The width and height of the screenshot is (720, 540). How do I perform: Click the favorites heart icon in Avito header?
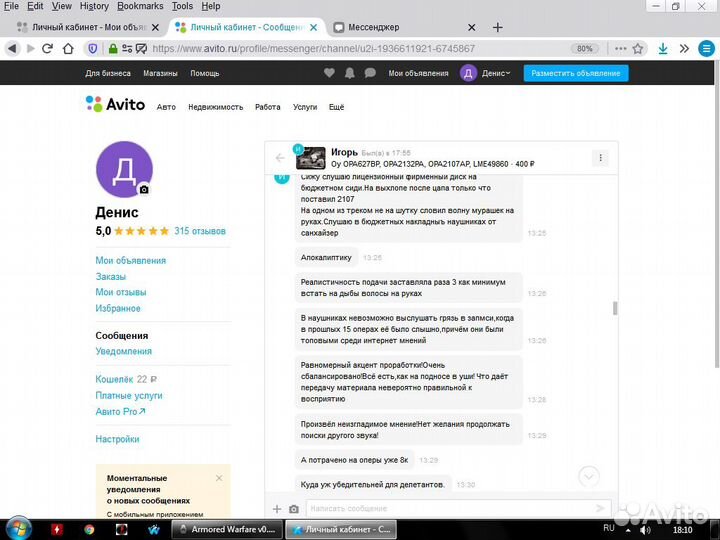click(330, 73)
